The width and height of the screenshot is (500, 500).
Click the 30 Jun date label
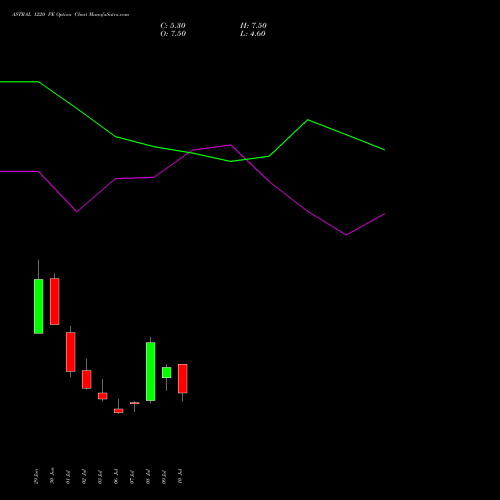click(x=52, y=476)
